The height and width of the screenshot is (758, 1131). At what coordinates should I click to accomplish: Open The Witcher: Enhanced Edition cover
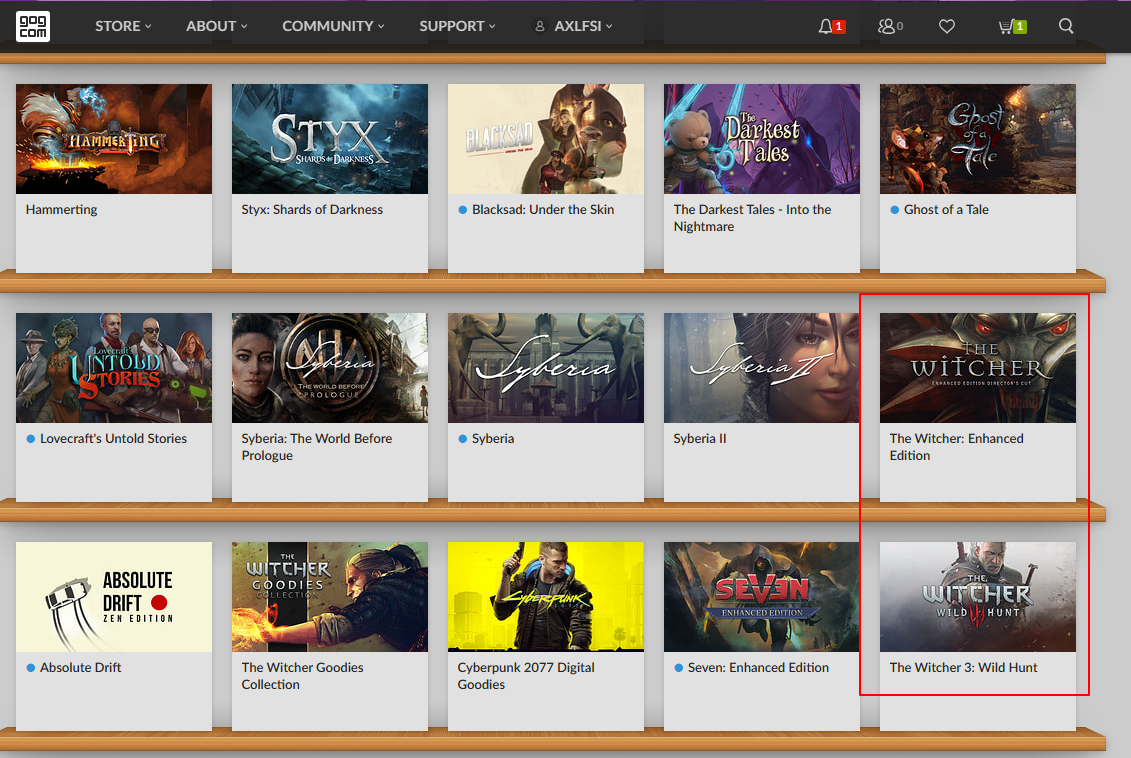[x=977, y=368]
